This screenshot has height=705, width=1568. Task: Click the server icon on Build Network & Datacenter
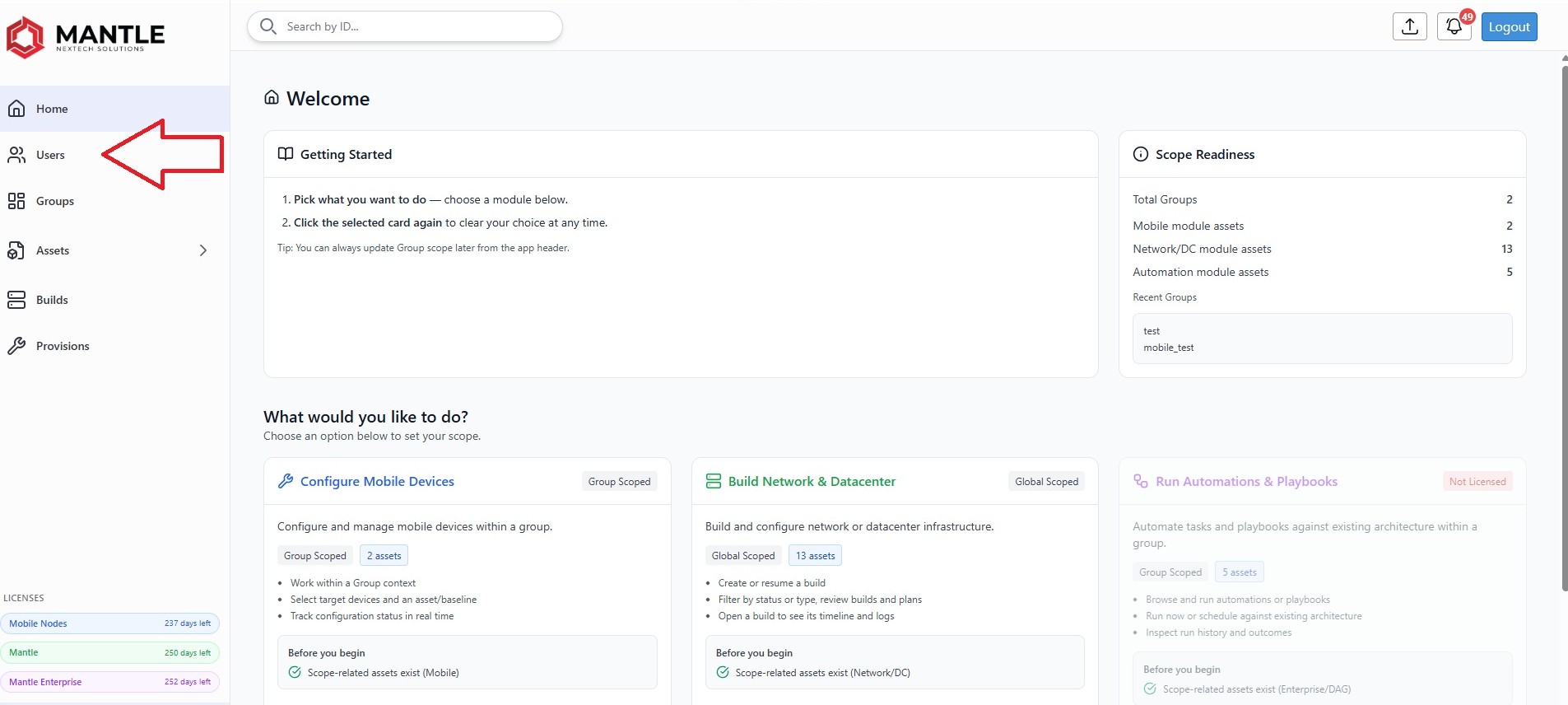click(x=714, y=481)
